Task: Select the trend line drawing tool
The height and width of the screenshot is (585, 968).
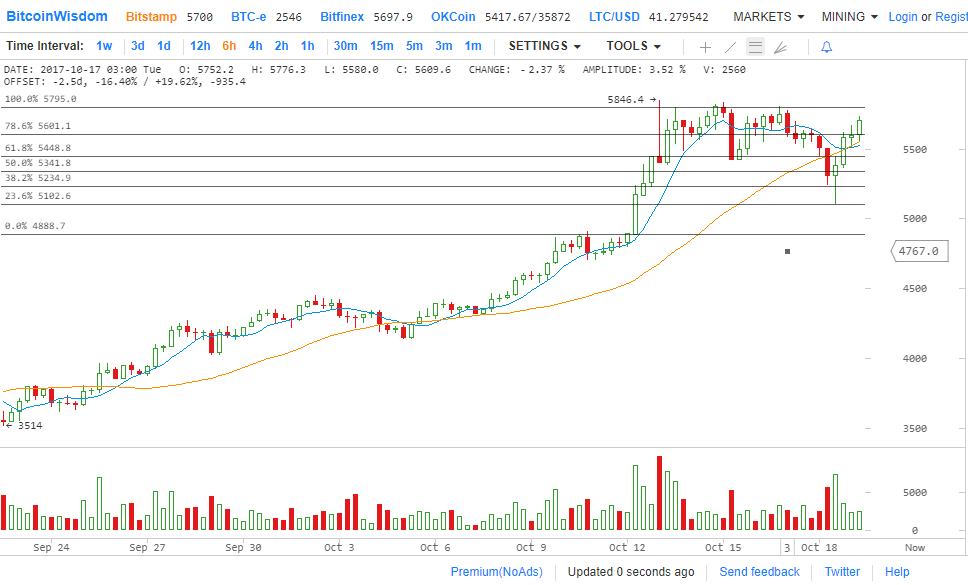Action: [730, 47]
